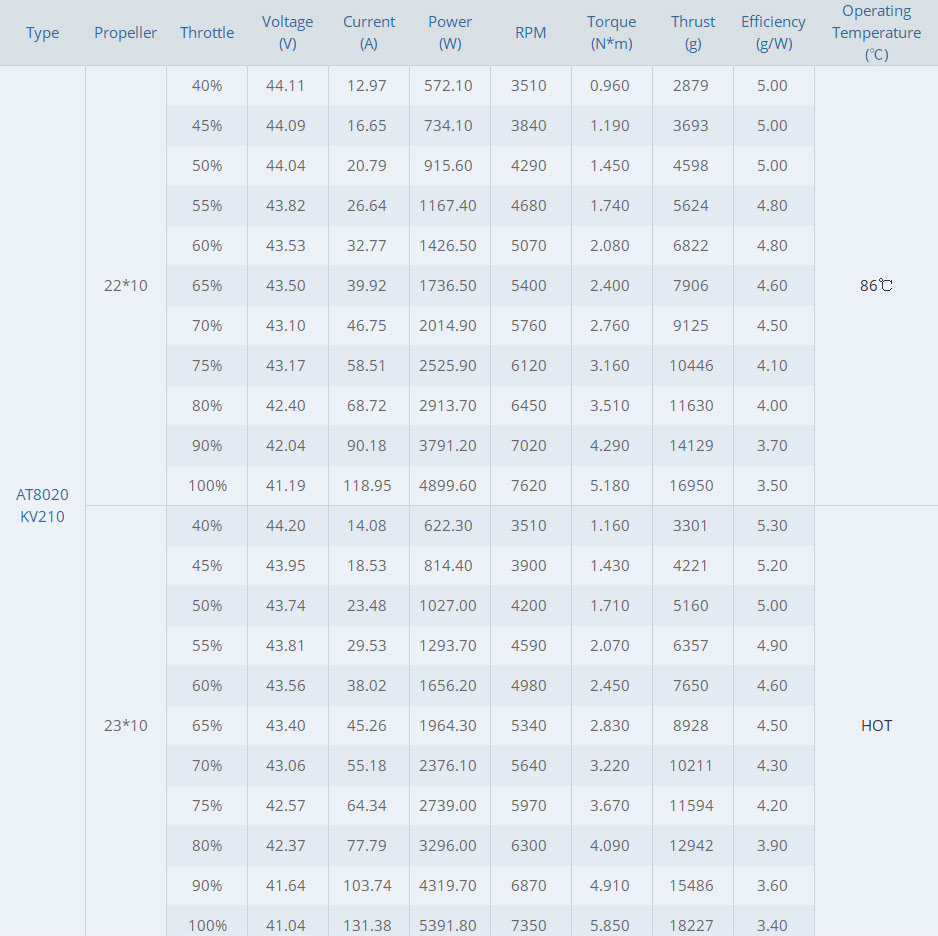Select the 5391.80 power value

click(448, 925)
